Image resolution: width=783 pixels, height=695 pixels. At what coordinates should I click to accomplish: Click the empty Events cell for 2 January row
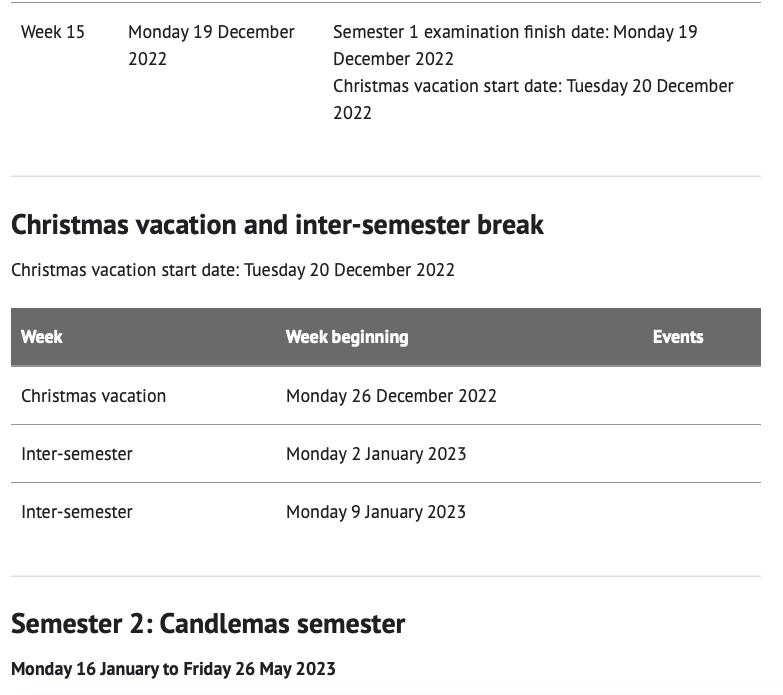click(700, 454)
